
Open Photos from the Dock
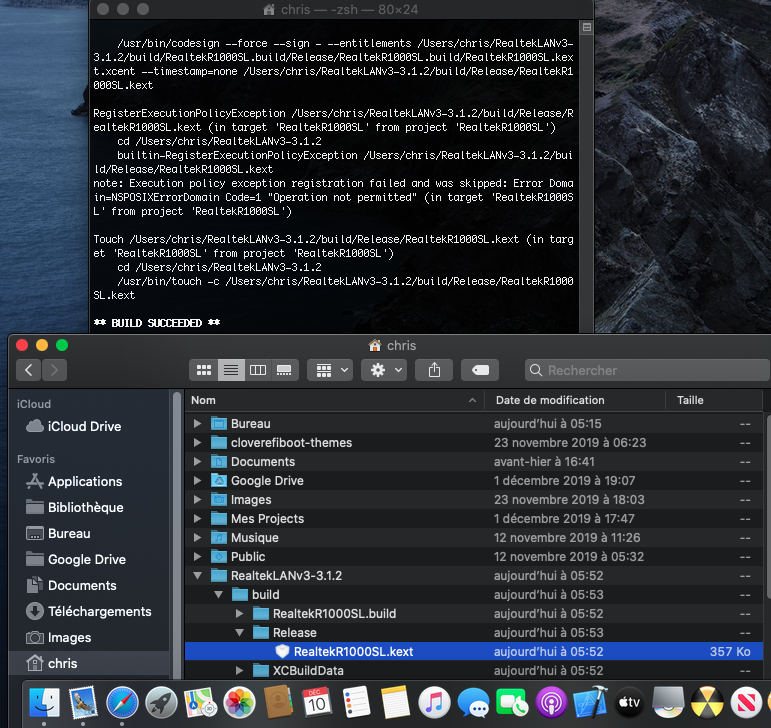pyautogui.click(x=239, y=702)
